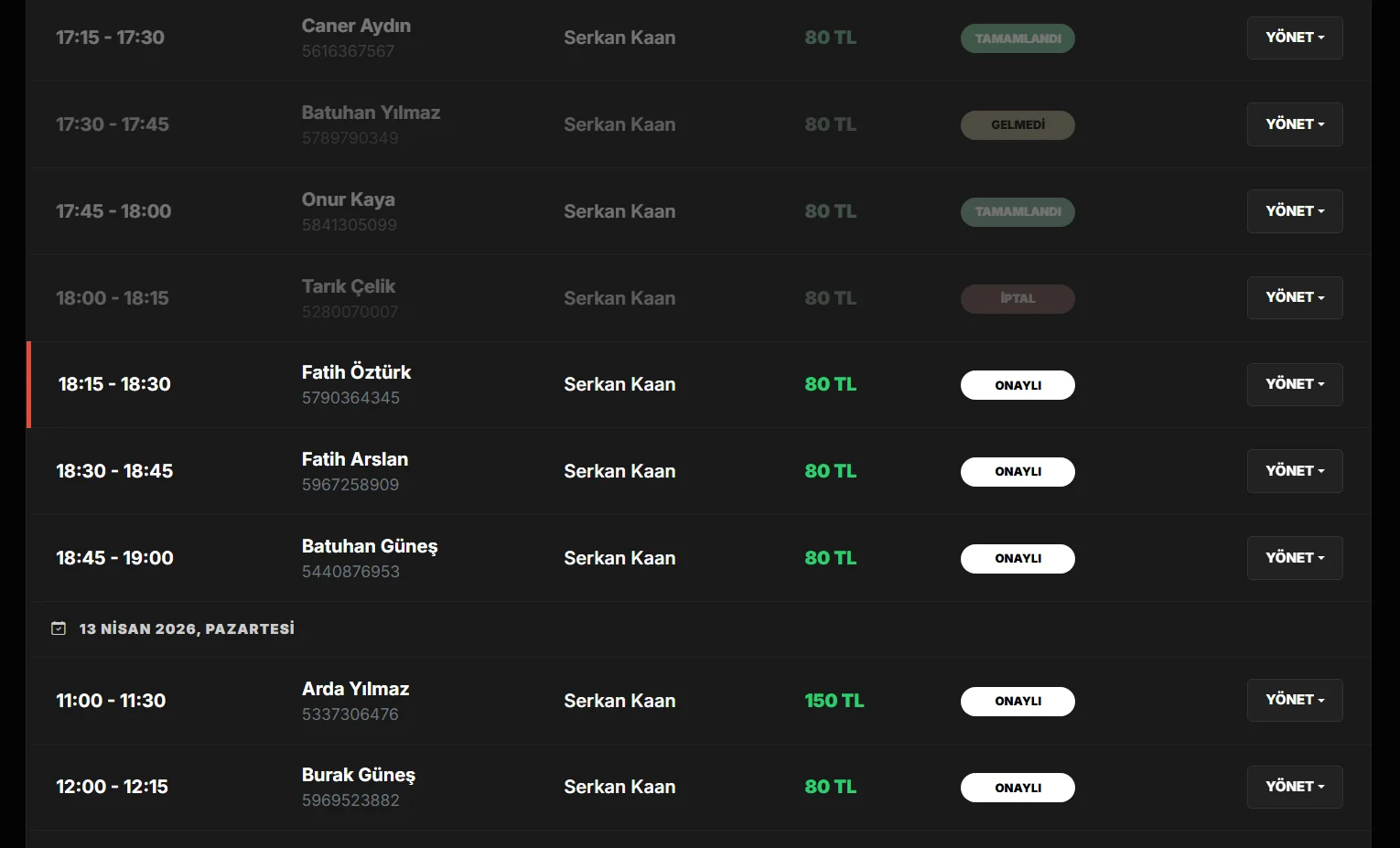Open YÖNET menu for Tarık Çelik appointment
Image resolution: width=1400 pixels, height=848 pixels.
[x=1295, y=297]
